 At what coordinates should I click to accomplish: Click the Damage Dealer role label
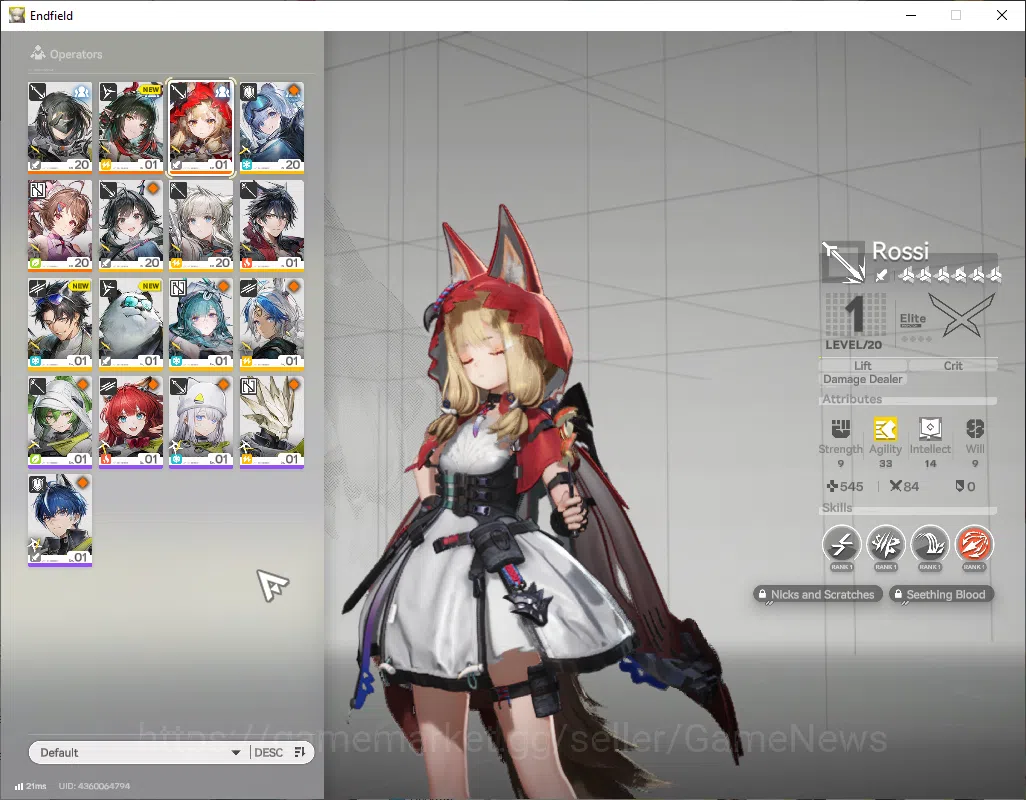(x=862, y=379)
